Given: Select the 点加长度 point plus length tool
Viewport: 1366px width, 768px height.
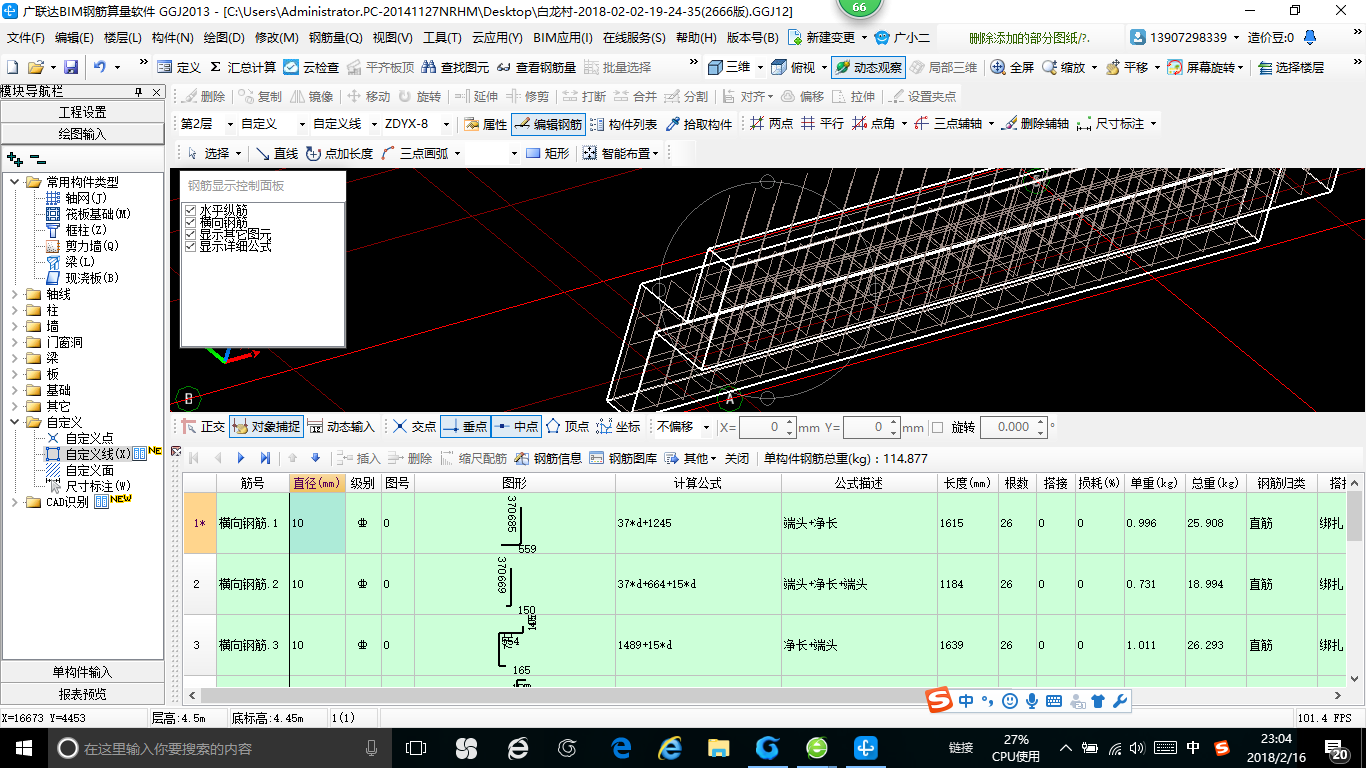Looking at the screenshot, I should pos(339,153).
